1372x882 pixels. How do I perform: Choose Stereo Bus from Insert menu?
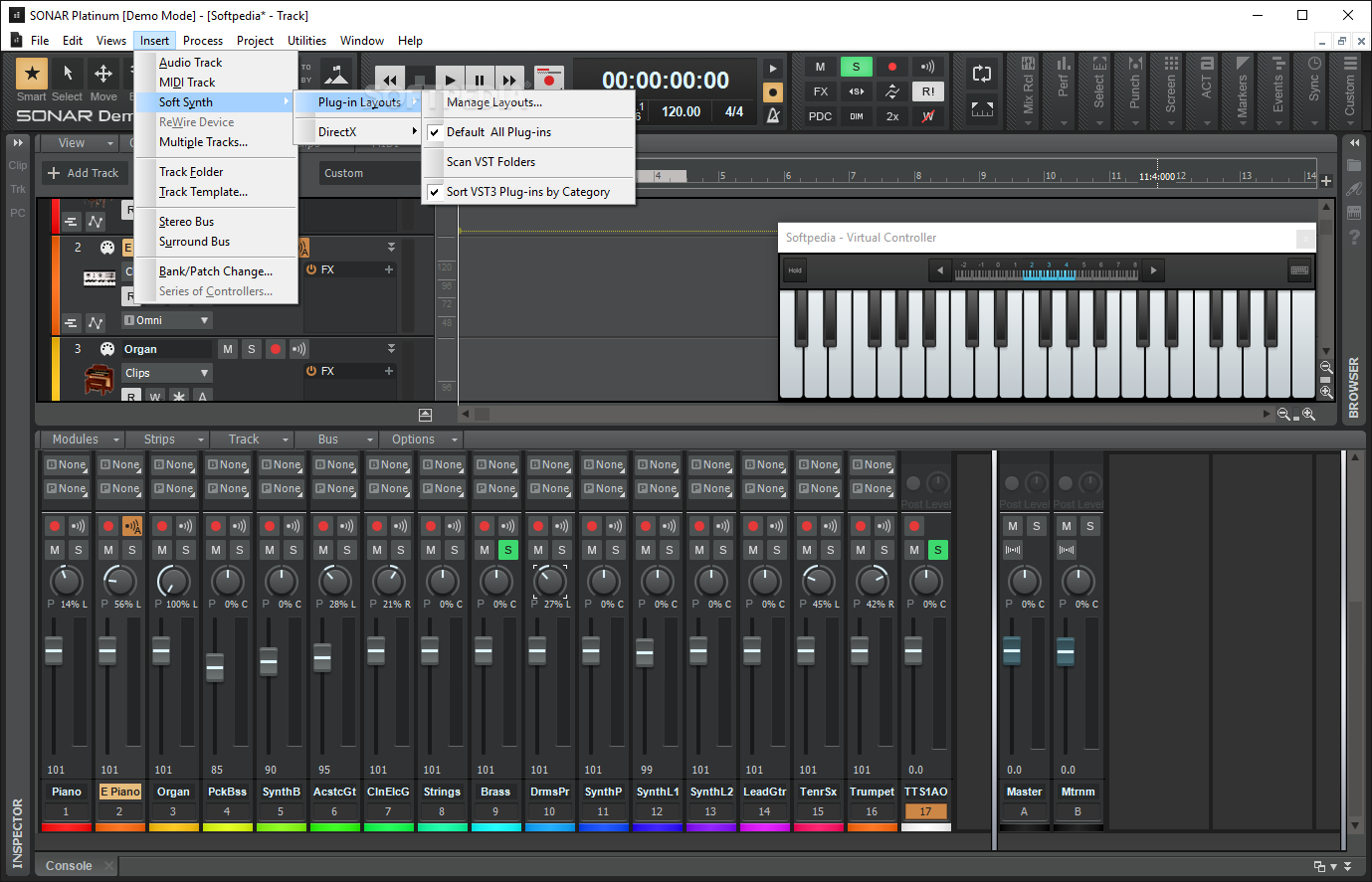click(216, 222)
